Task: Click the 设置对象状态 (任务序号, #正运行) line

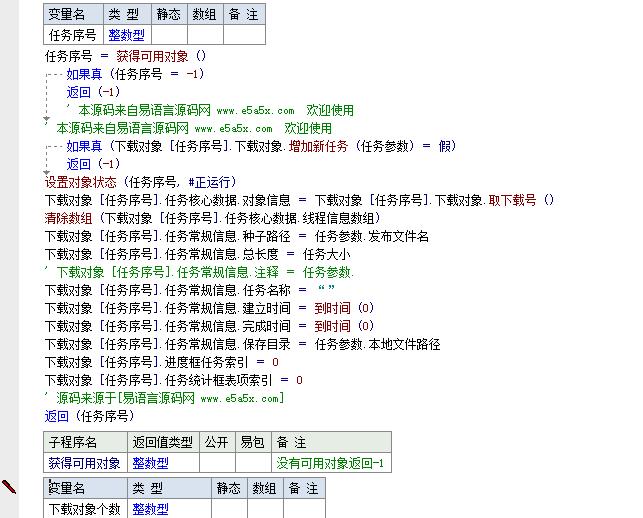Action: tap(141, 182)
